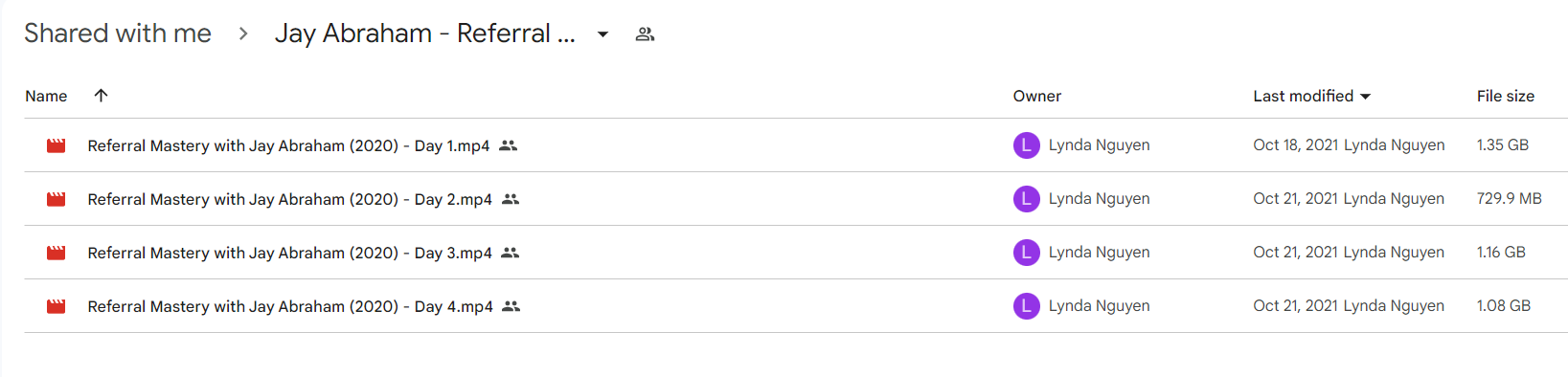1568x377 pixels.
Task: Click shared-people icon next to Day 4.mp4
Action: pyautogui.click(x=511, y=306)
